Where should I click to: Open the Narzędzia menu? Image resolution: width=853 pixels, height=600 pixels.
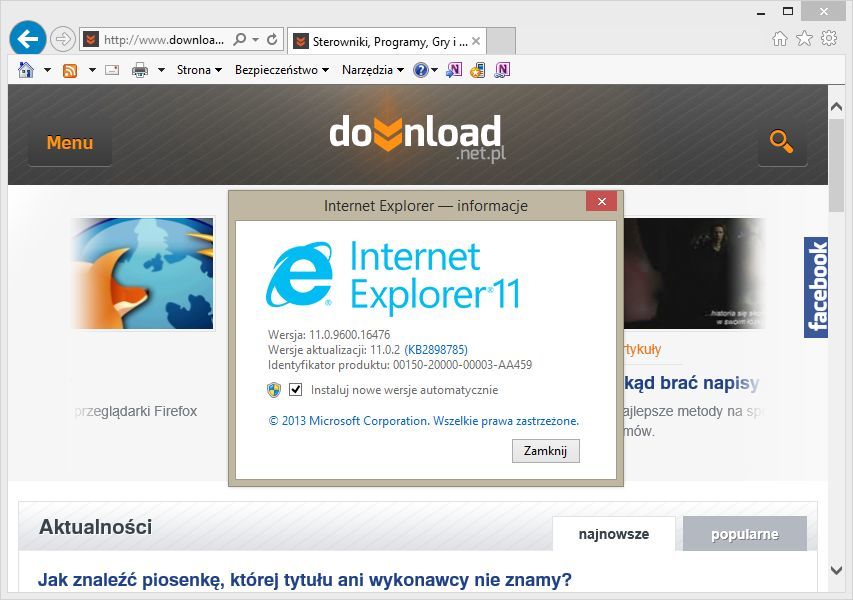click(373, 70)
